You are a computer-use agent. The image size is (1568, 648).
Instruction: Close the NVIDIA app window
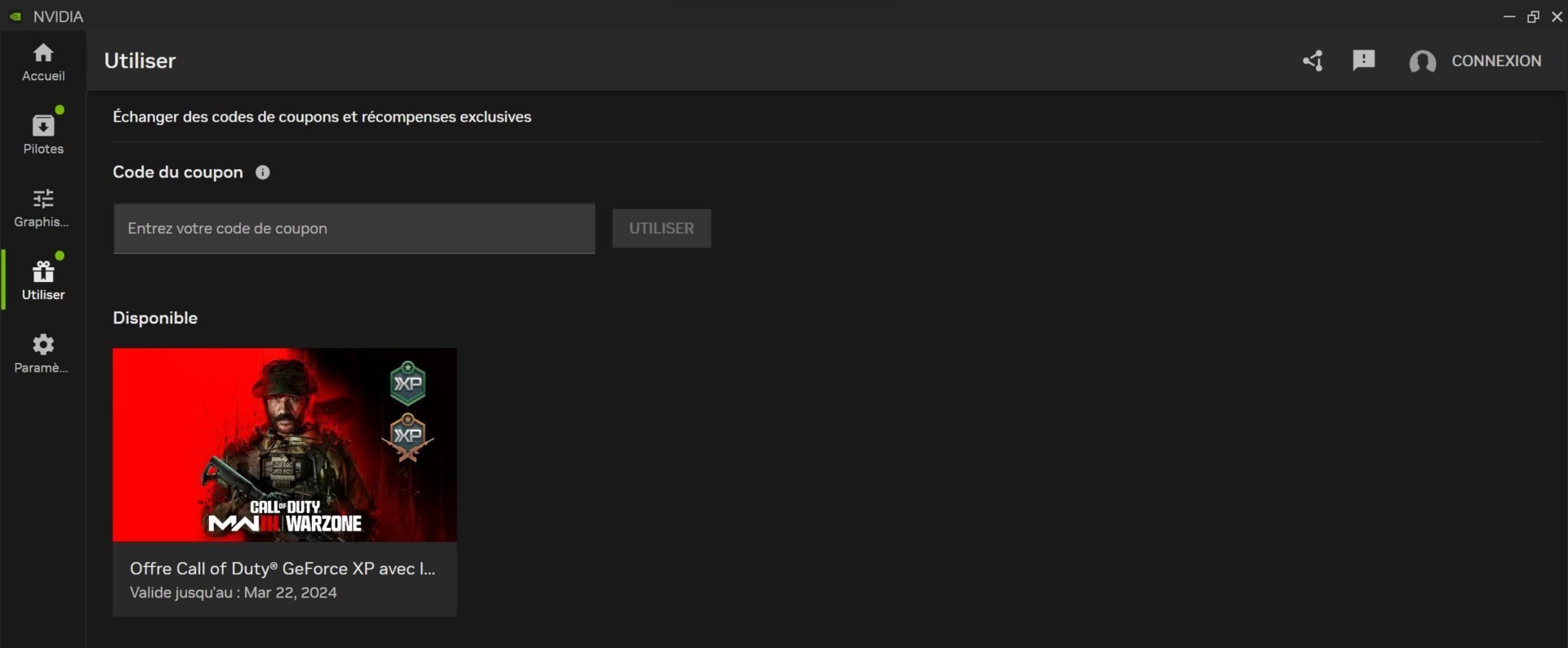pyautogui.click(x=1557, y=16)
